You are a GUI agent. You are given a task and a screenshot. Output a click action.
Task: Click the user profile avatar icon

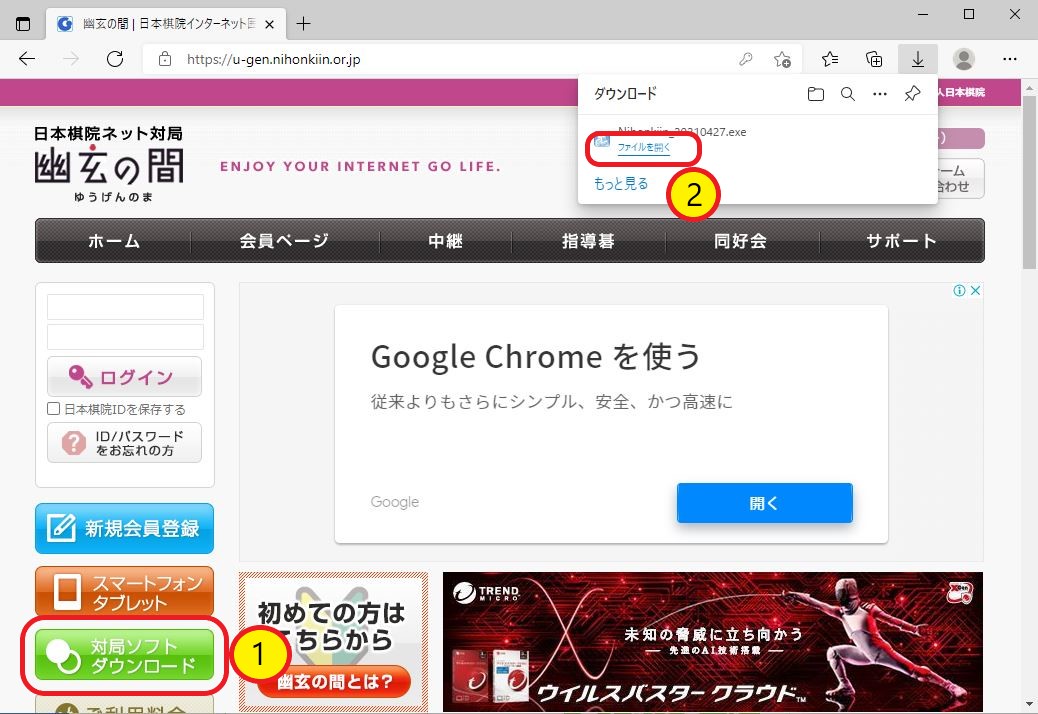963,59
